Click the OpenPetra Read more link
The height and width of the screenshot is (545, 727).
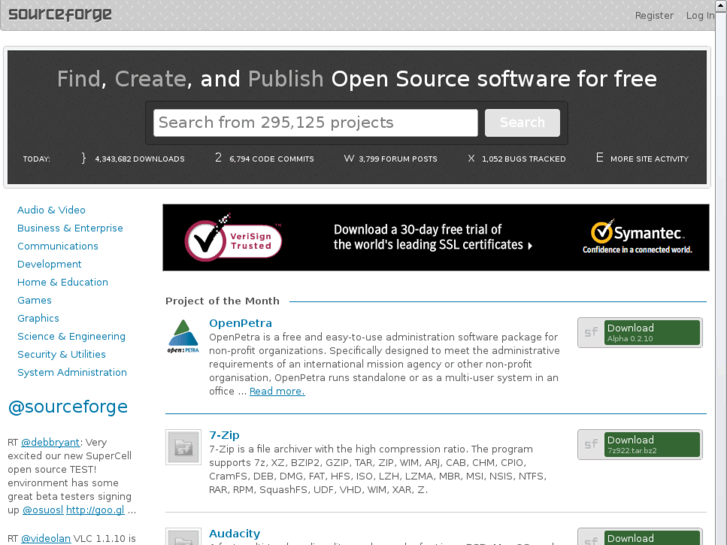point(277,391)
